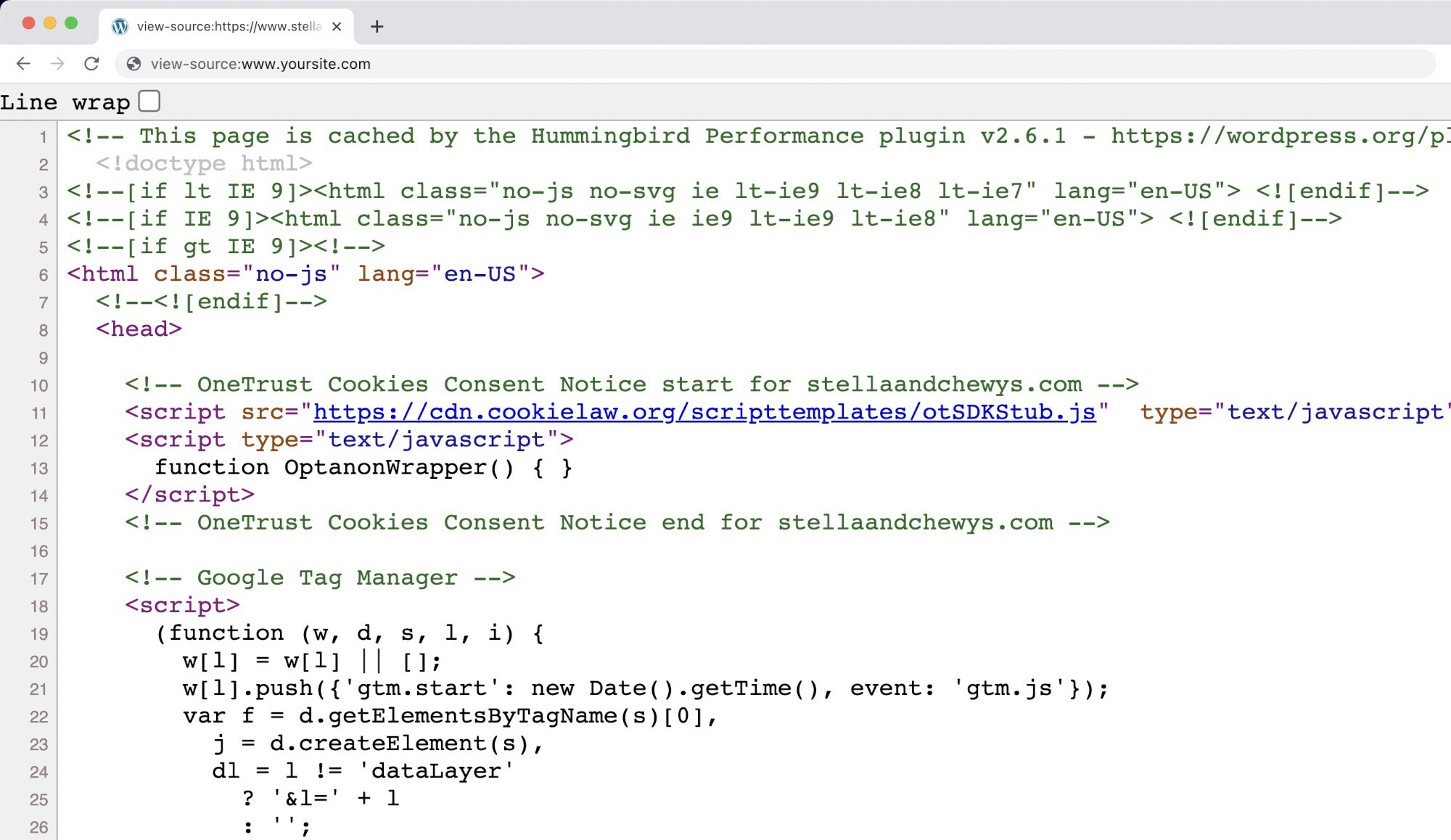Click the Google Tag Manager comment

319,578
